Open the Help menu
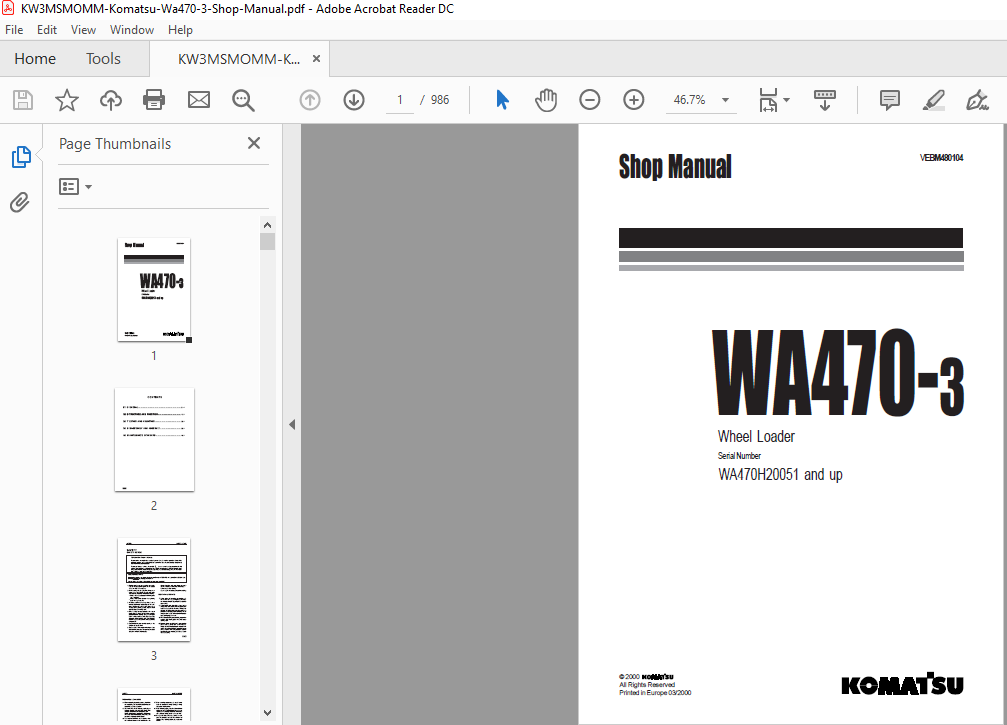This screenshot has width=1007, height=725. [x=180, y=30]
